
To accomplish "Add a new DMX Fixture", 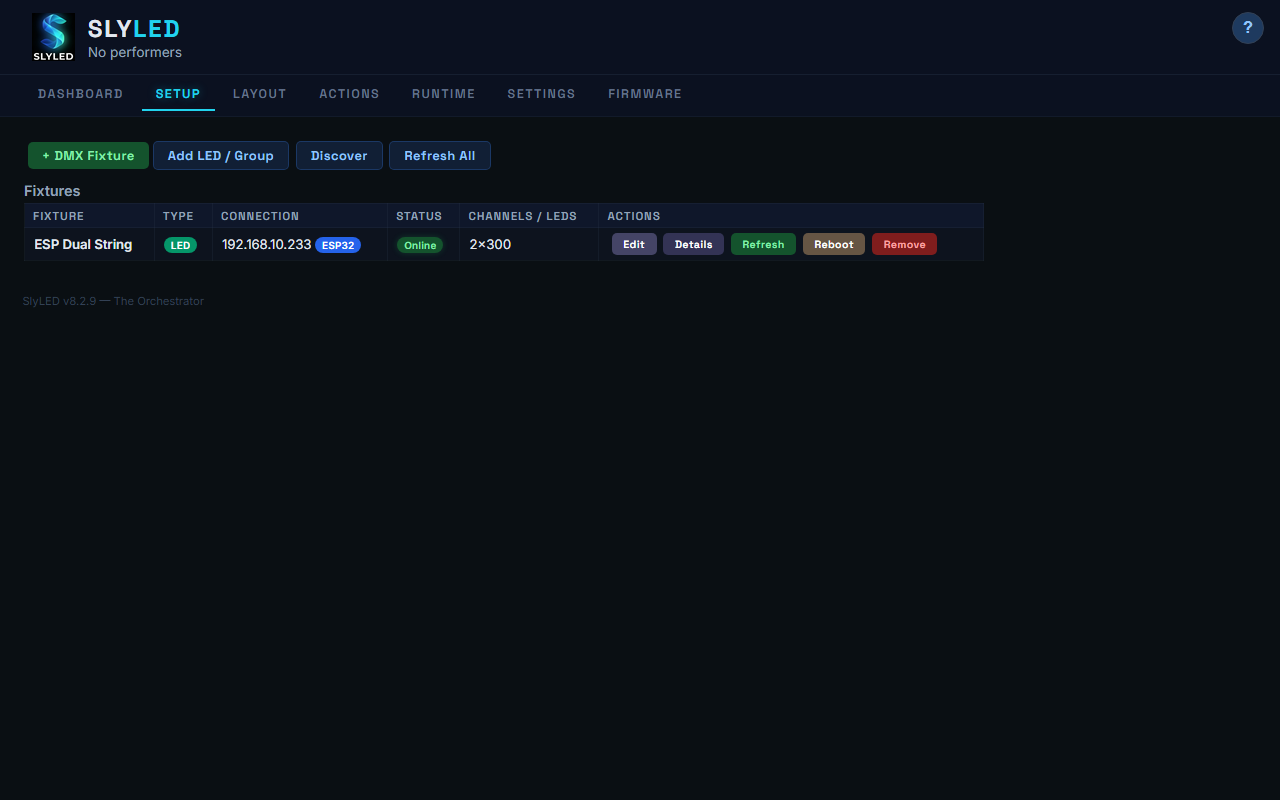I will pos(88,155).
